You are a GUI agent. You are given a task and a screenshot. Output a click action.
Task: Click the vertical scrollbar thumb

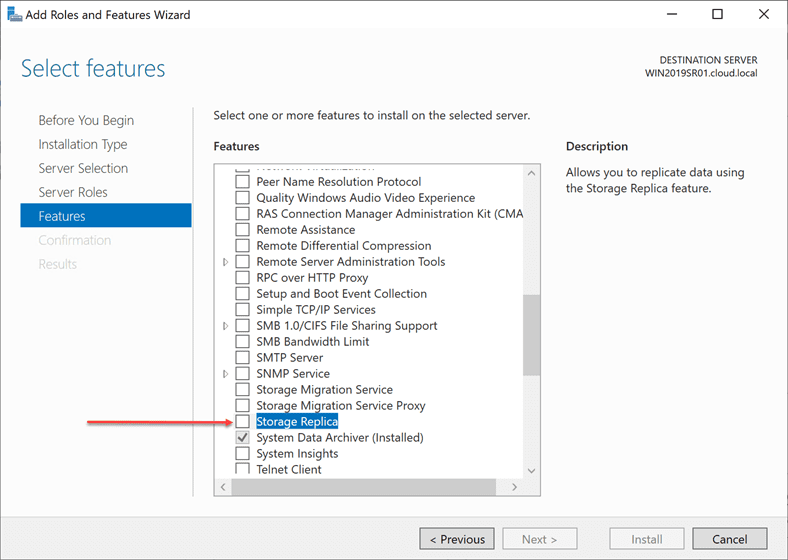530,335
